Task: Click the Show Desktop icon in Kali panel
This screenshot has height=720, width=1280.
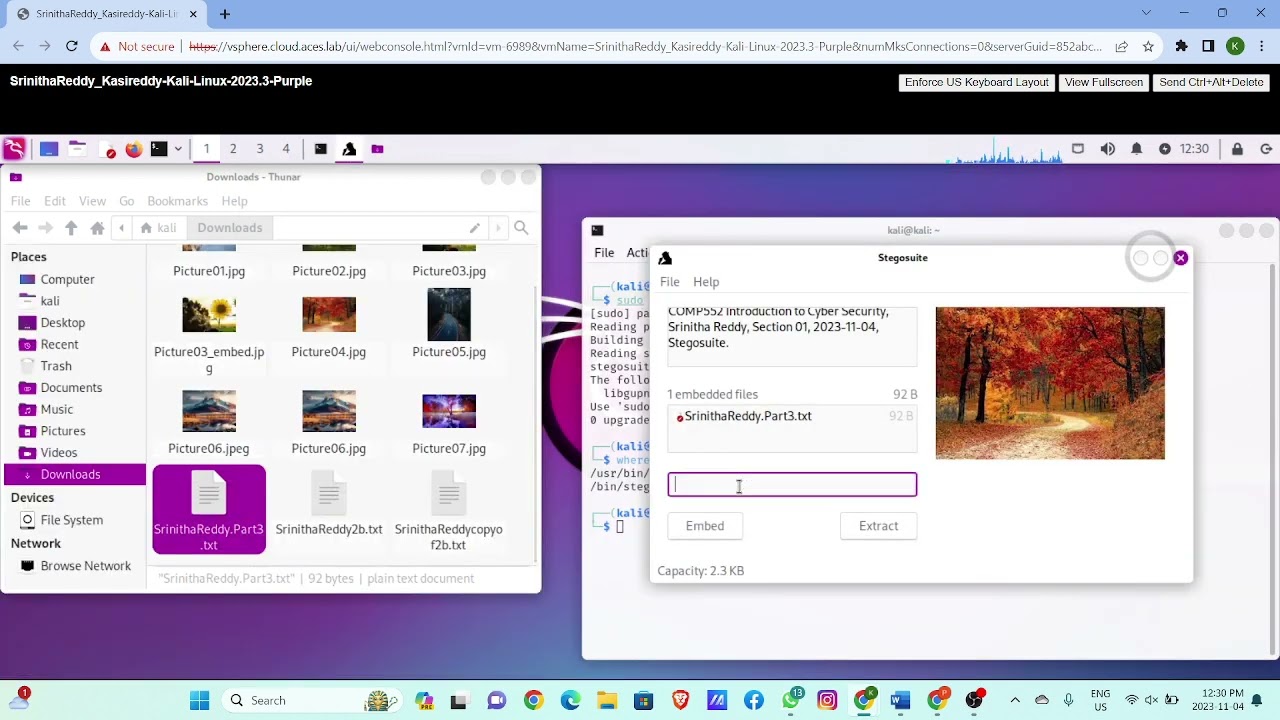Action: pyautogui.click(x=49, y=149)
